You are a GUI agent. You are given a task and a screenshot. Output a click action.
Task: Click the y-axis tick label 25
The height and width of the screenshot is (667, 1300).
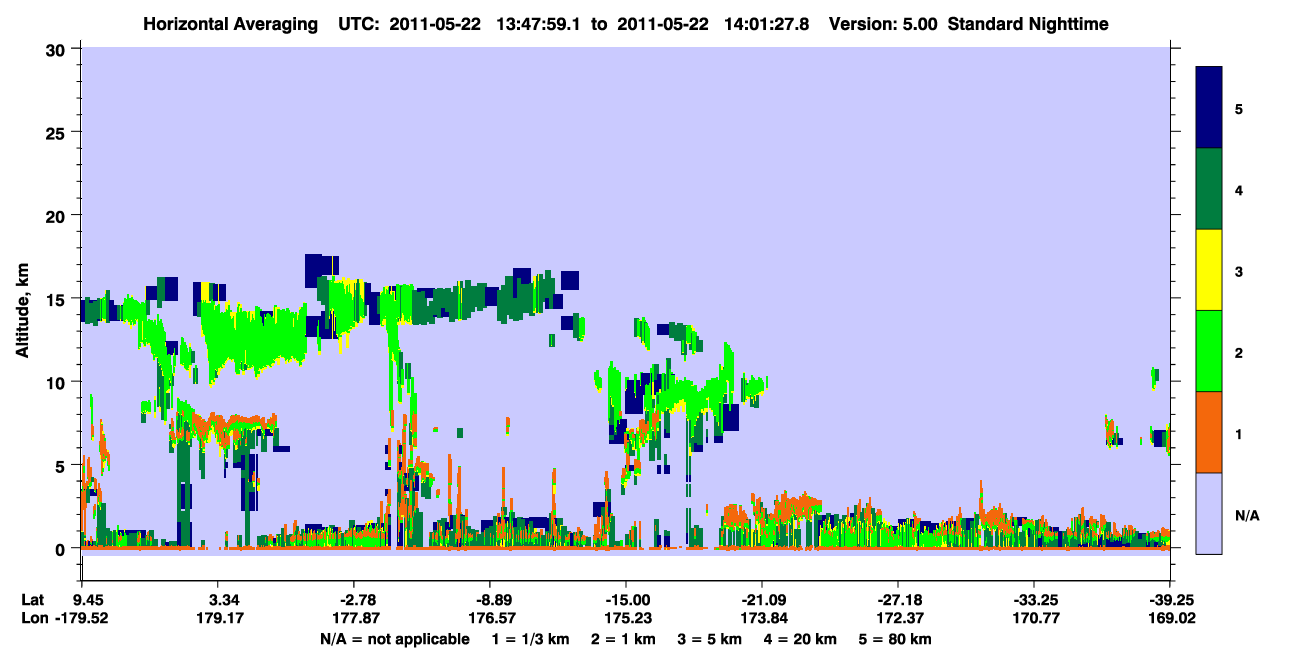click(58, 132)
